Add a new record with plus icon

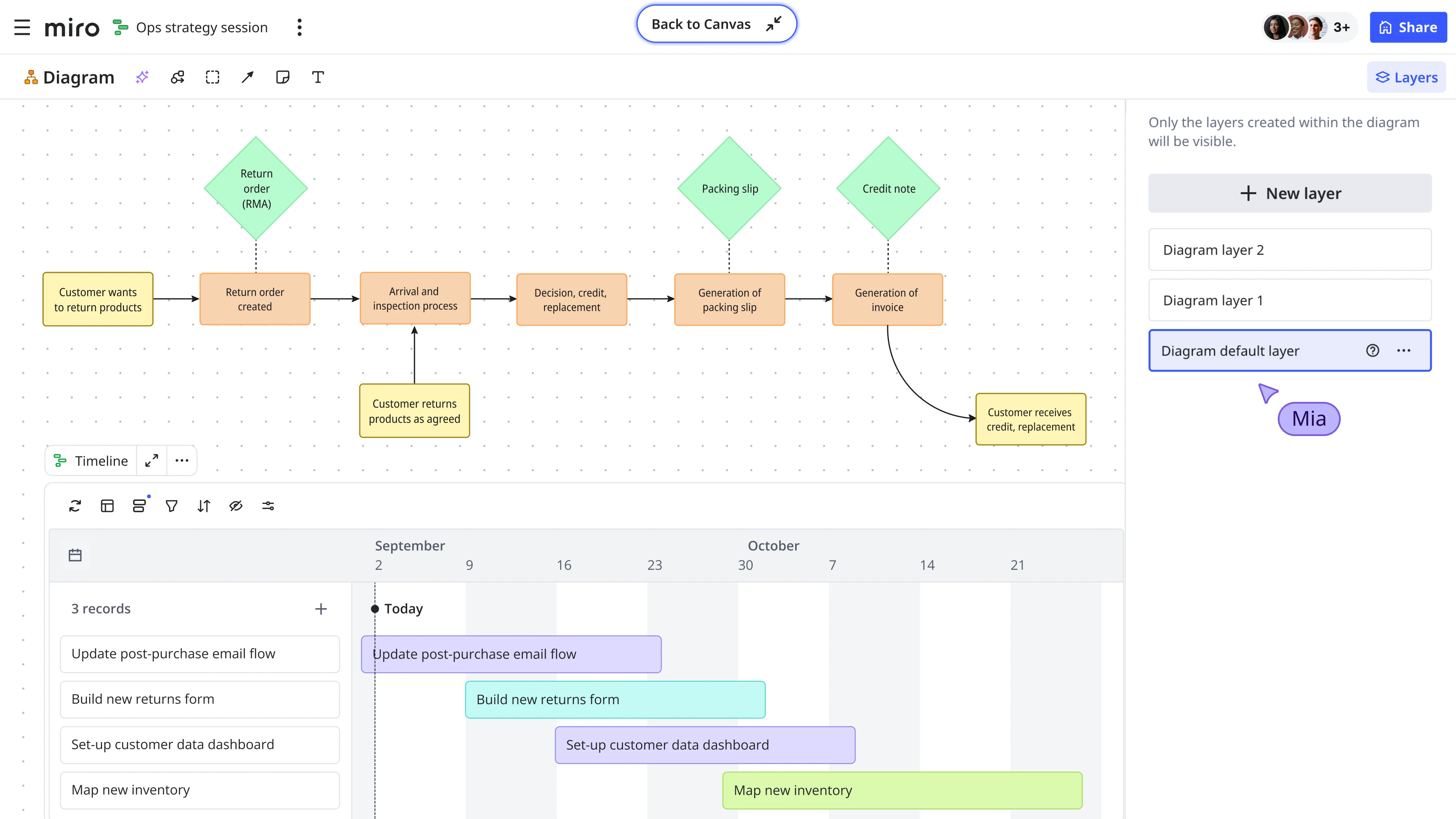[x=320, y=609]
